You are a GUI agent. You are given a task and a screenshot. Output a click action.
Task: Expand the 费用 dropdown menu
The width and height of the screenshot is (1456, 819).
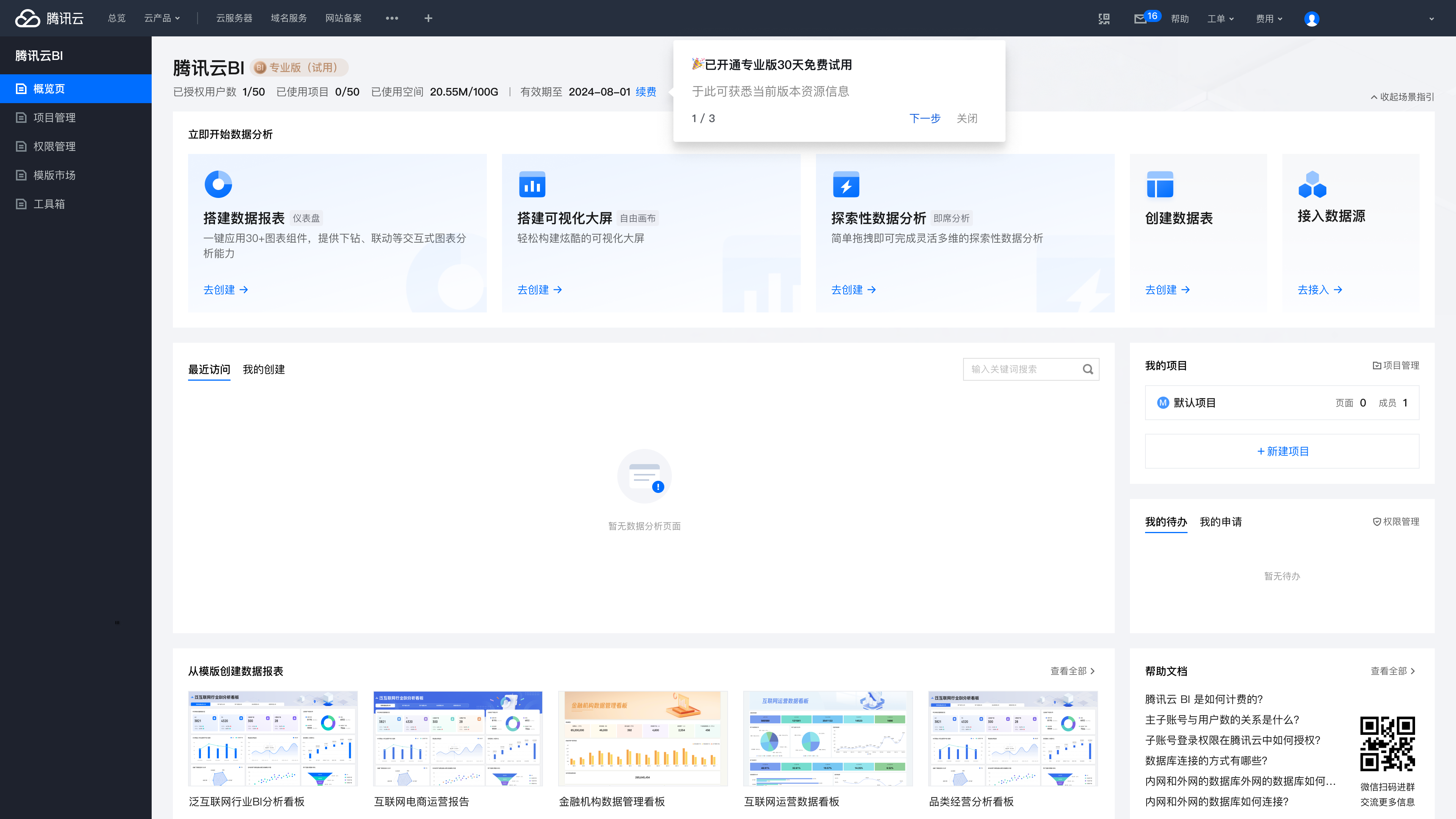point(1269,19)
